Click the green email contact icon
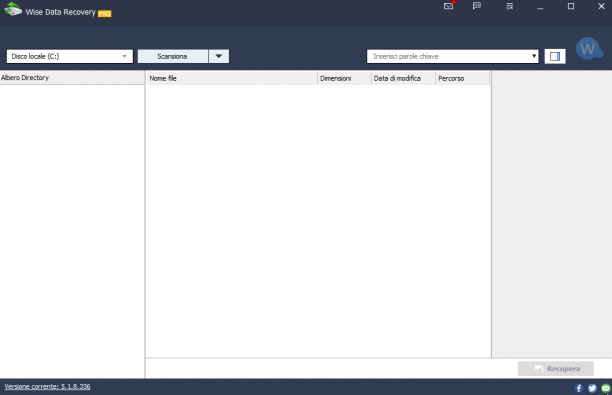The height and width of the screenshot is (395, 612). coord(606,388)
